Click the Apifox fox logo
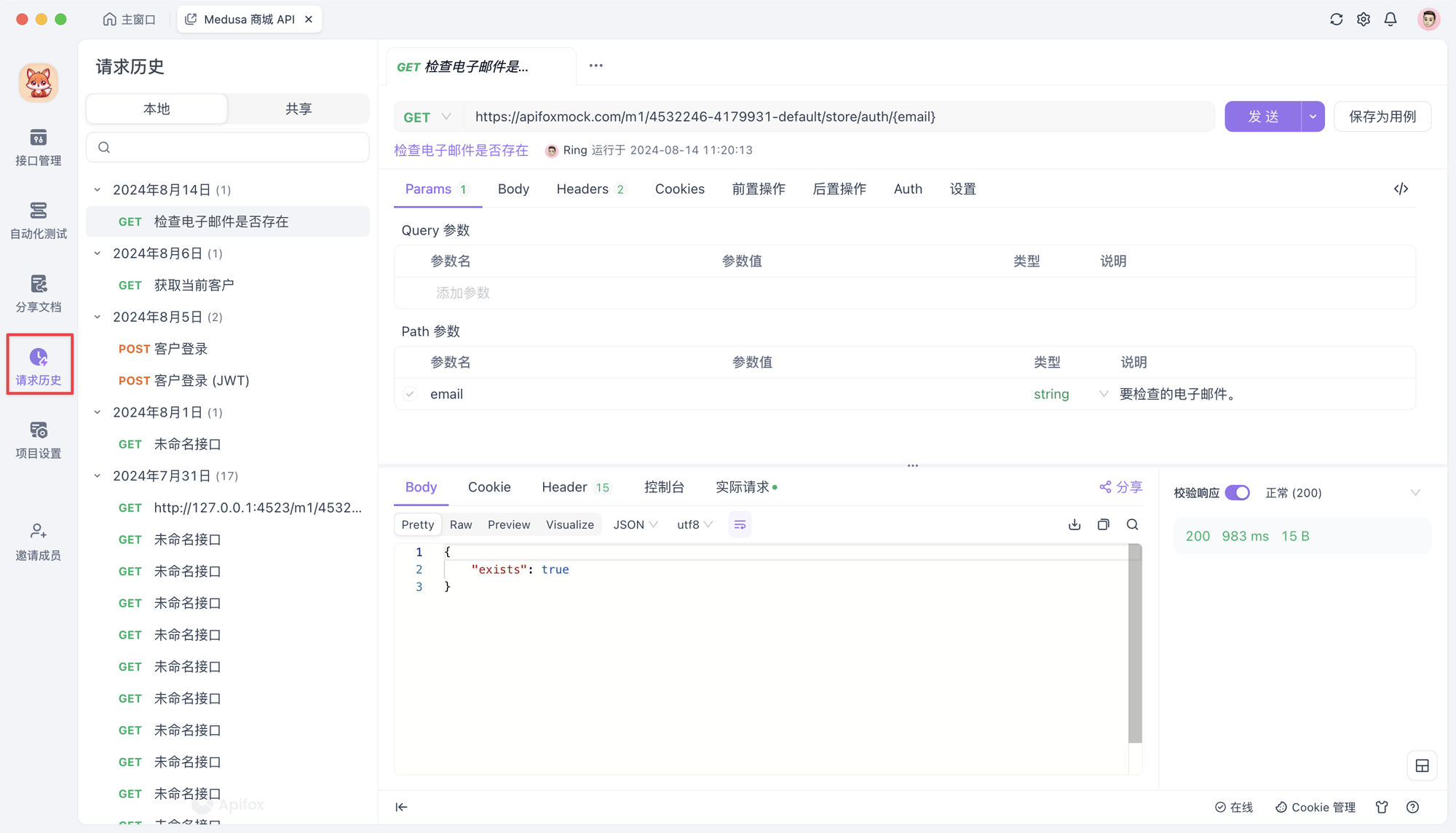The image size is (1456, 833). coord(39,82)
